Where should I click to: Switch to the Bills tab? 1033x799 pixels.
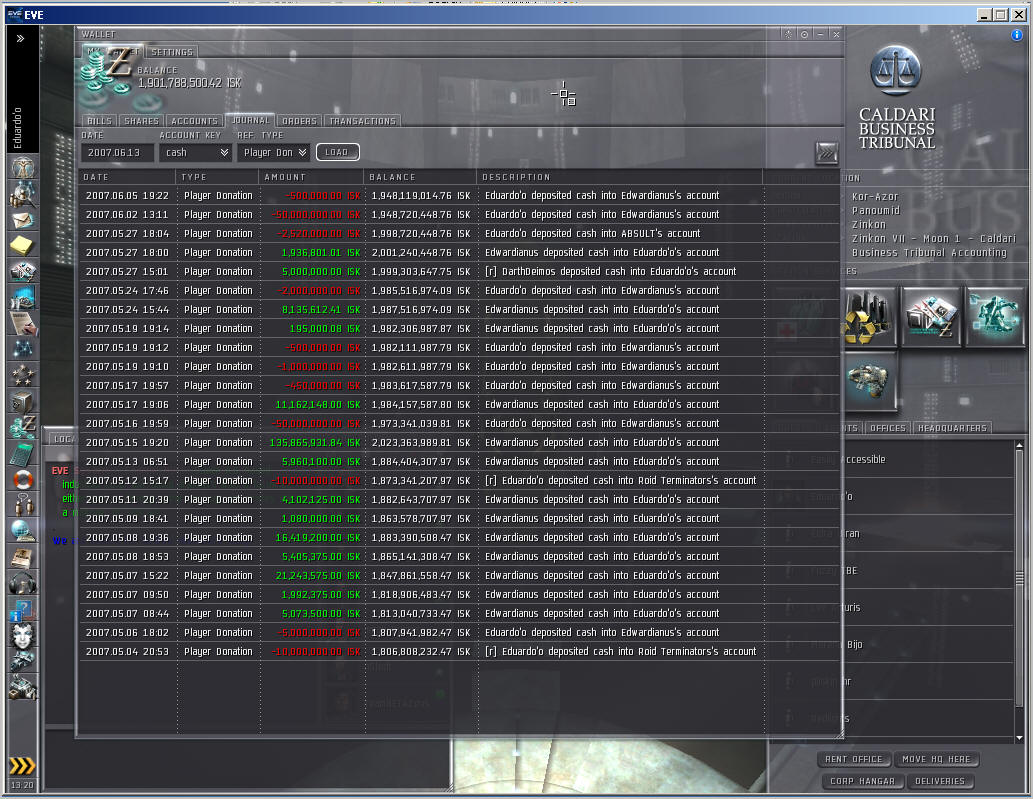click(x=99, y=121)
